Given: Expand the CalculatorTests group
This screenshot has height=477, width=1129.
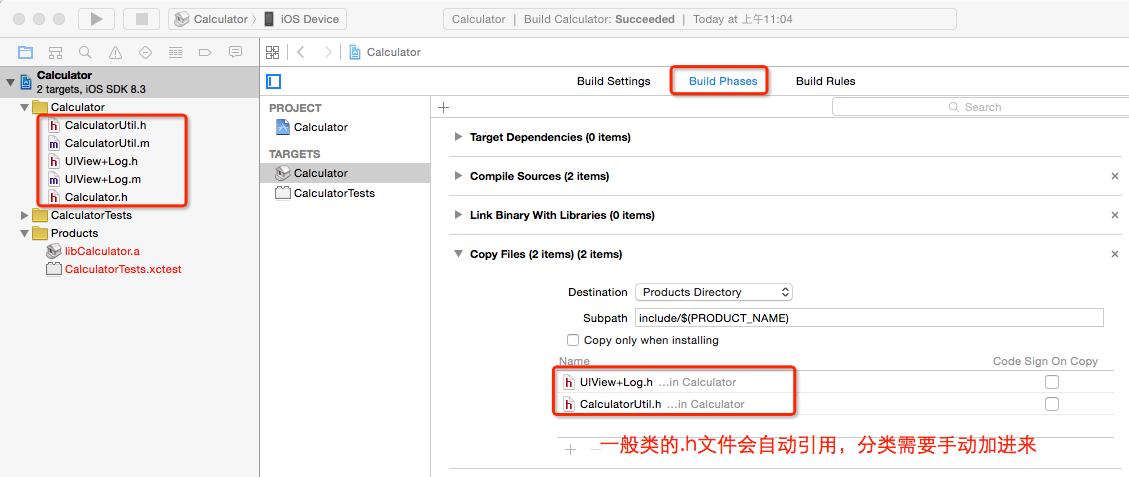Looking at the screenshot, I should coord(25,215).
